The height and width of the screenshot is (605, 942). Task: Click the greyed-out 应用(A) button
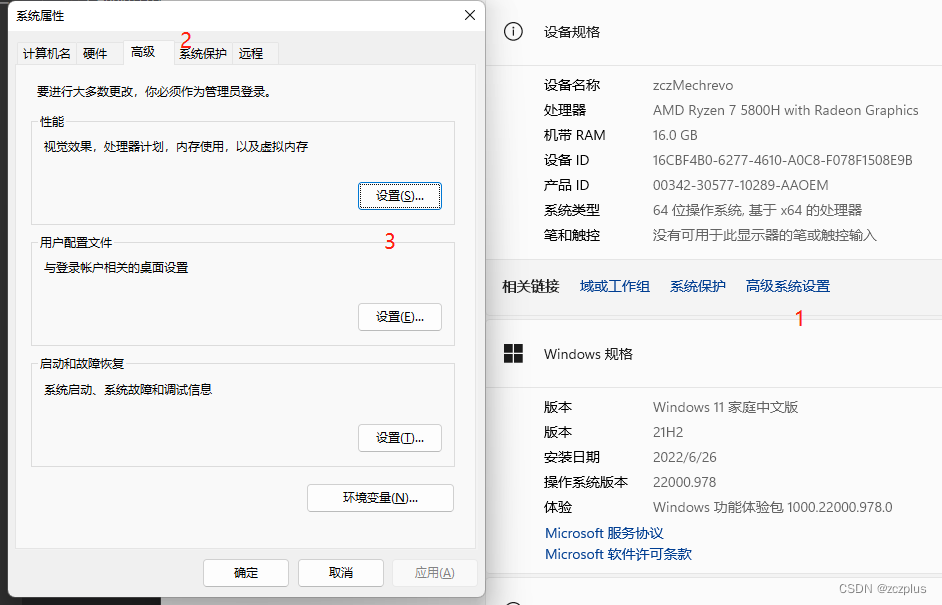point(434,573)
